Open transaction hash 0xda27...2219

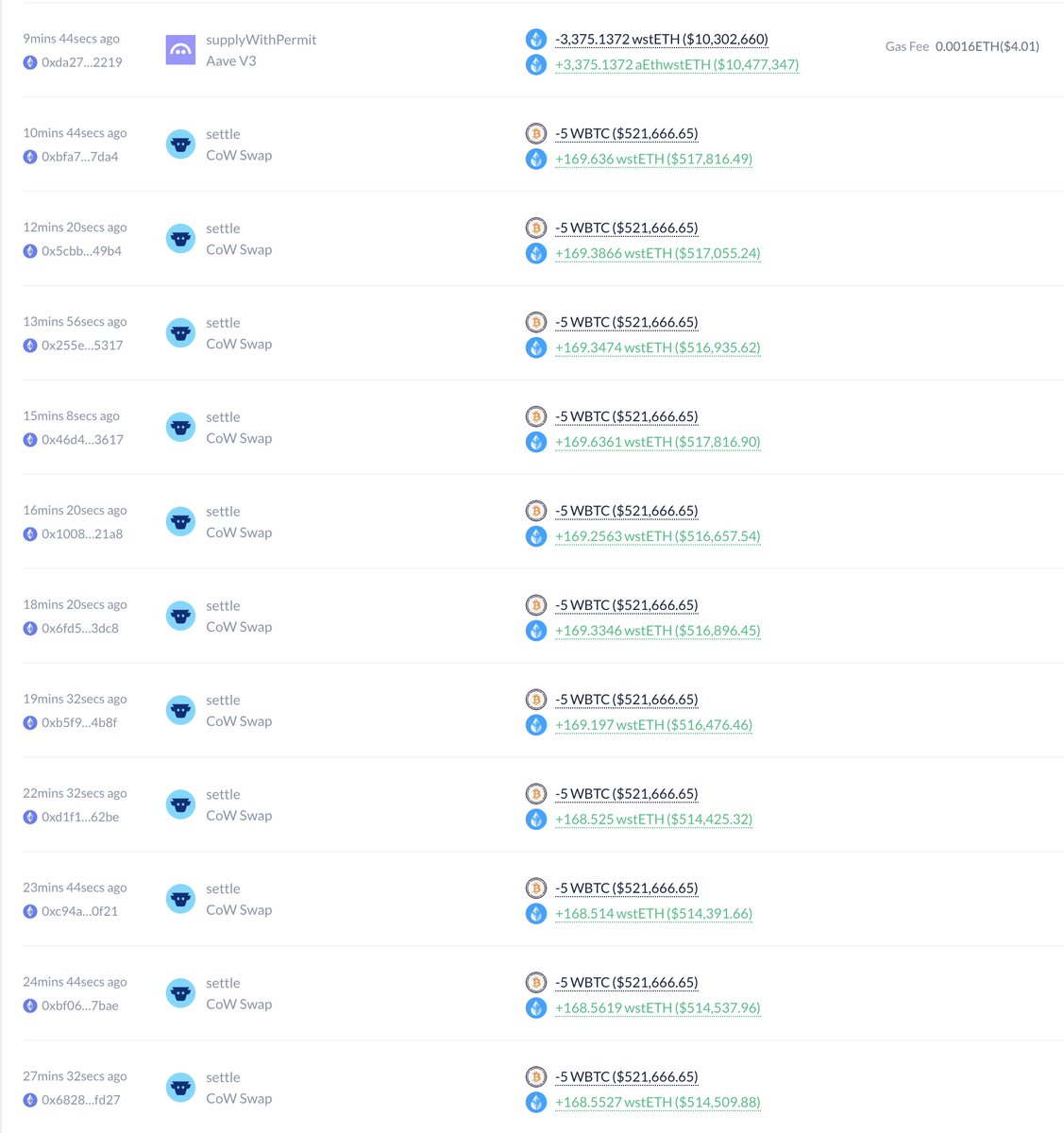click(x=82, y=62)
